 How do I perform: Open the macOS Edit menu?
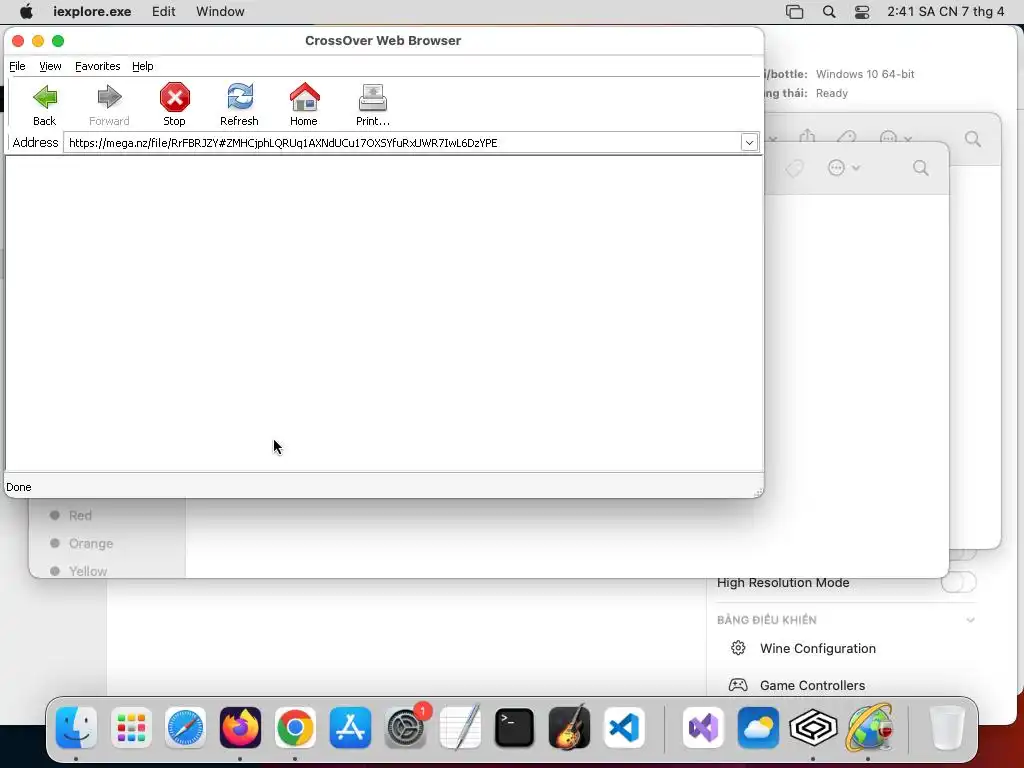pos(163,12)
